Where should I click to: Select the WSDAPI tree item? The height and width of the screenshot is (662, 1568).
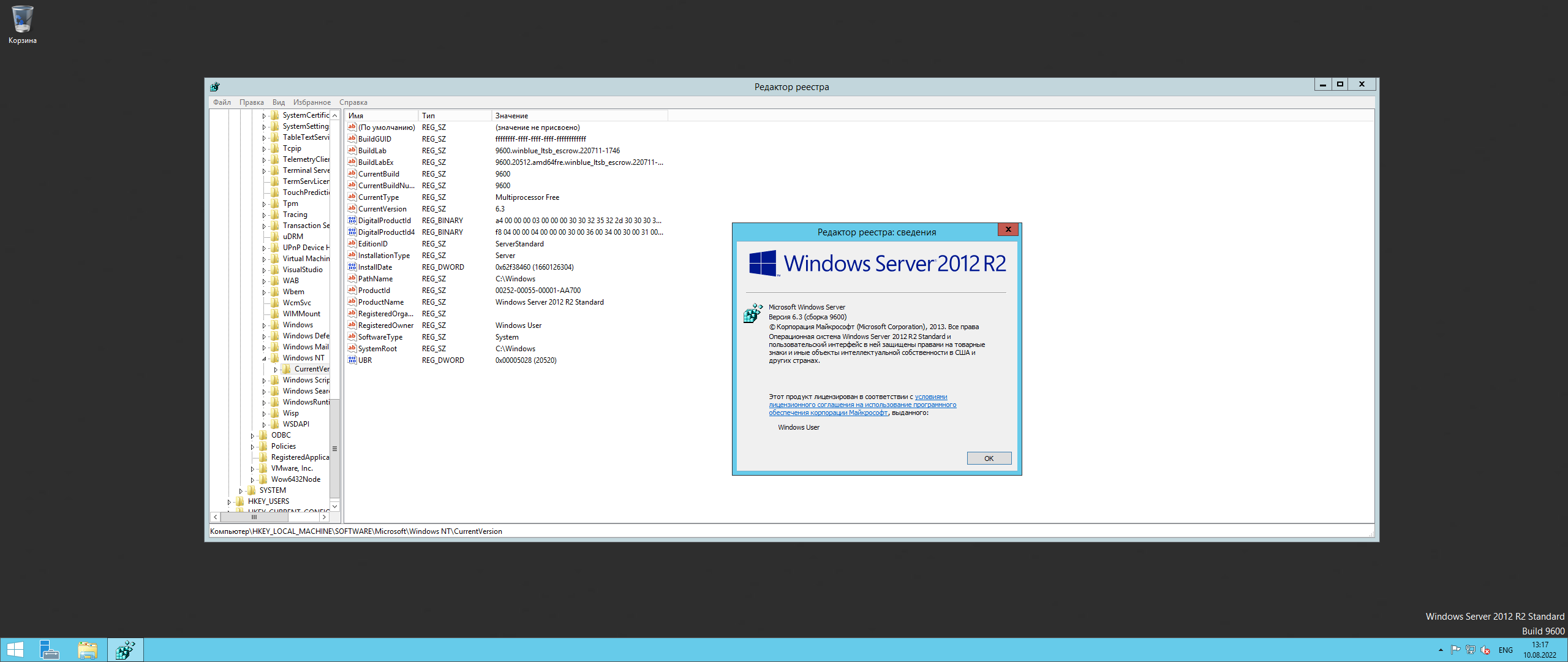296,424
